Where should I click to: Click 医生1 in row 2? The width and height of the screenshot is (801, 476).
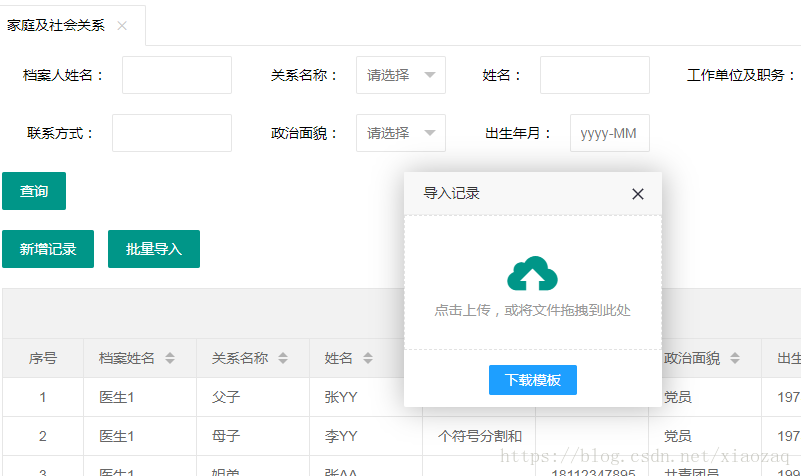pyautogui.click(x=116, y=436)
